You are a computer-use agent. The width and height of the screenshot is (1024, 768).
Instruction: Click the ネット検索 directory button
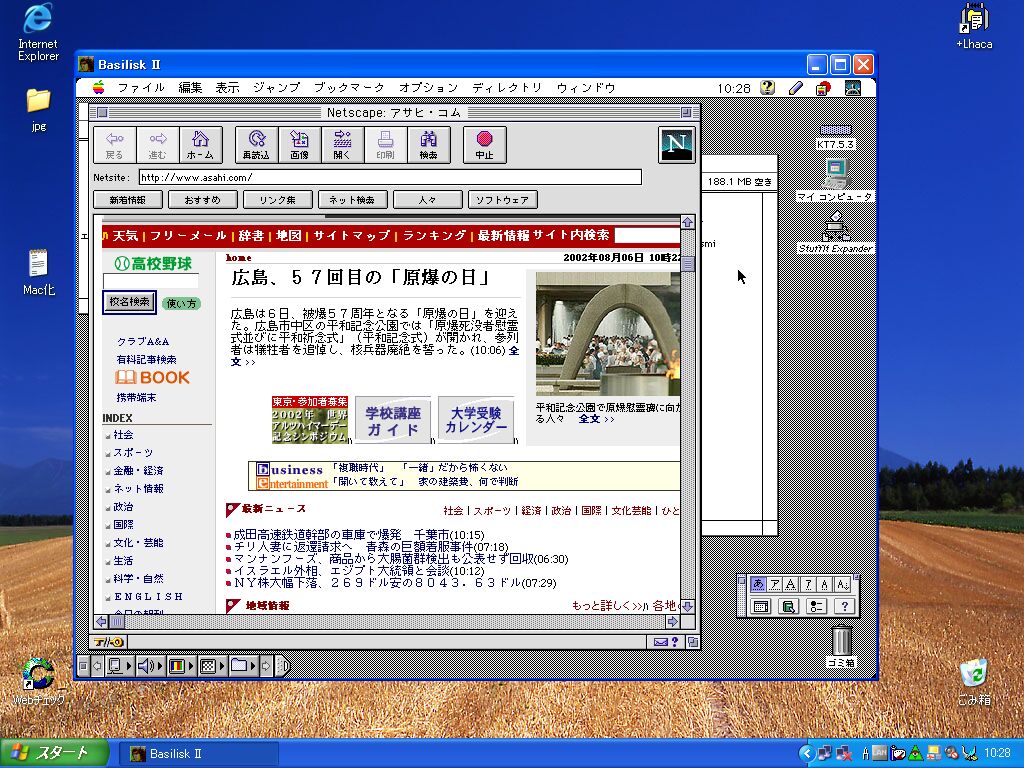[x=353, y=200]
